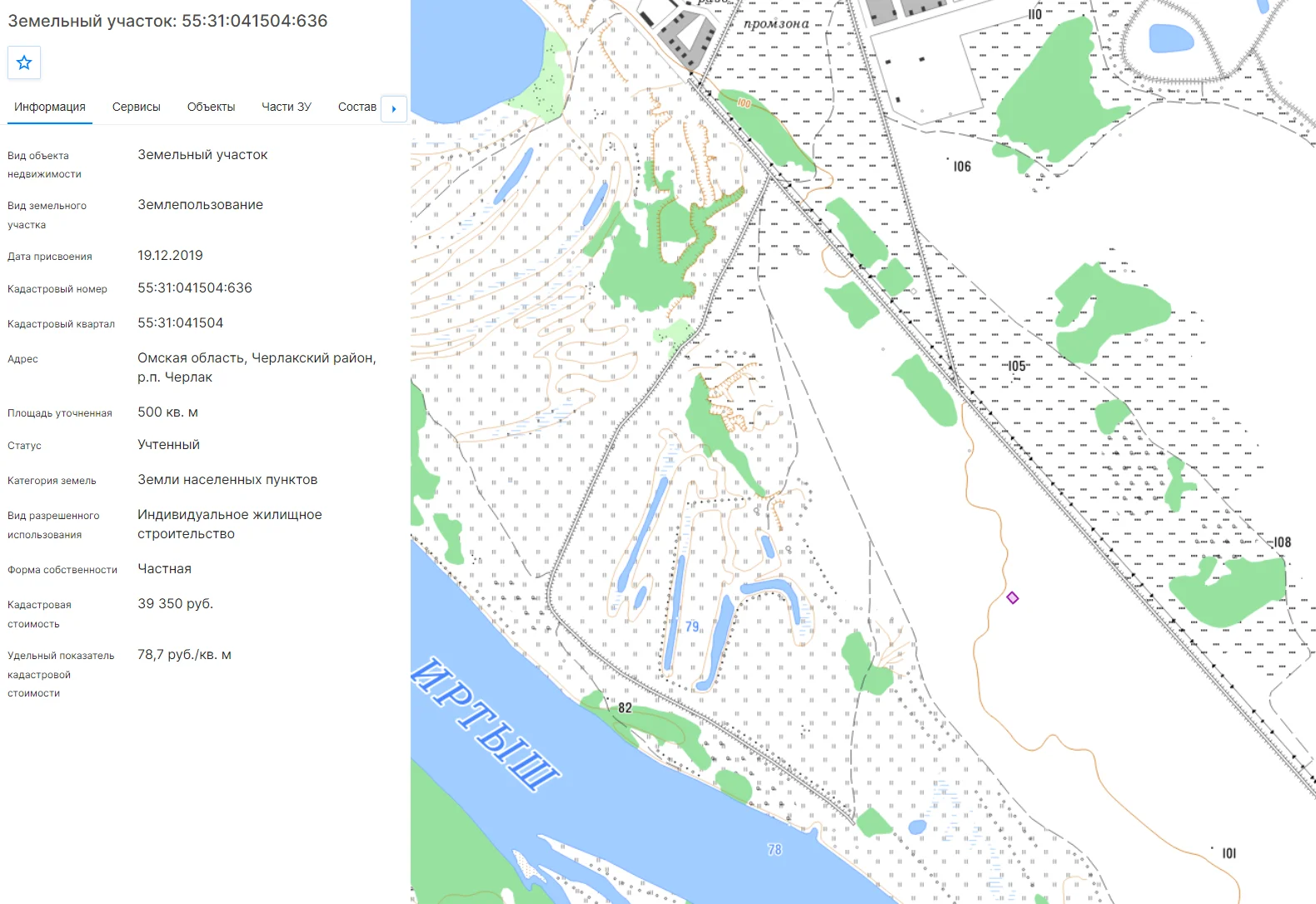Click the промзона label on the map
This screenshot has height=904, width=1316.
click(776, 23)
